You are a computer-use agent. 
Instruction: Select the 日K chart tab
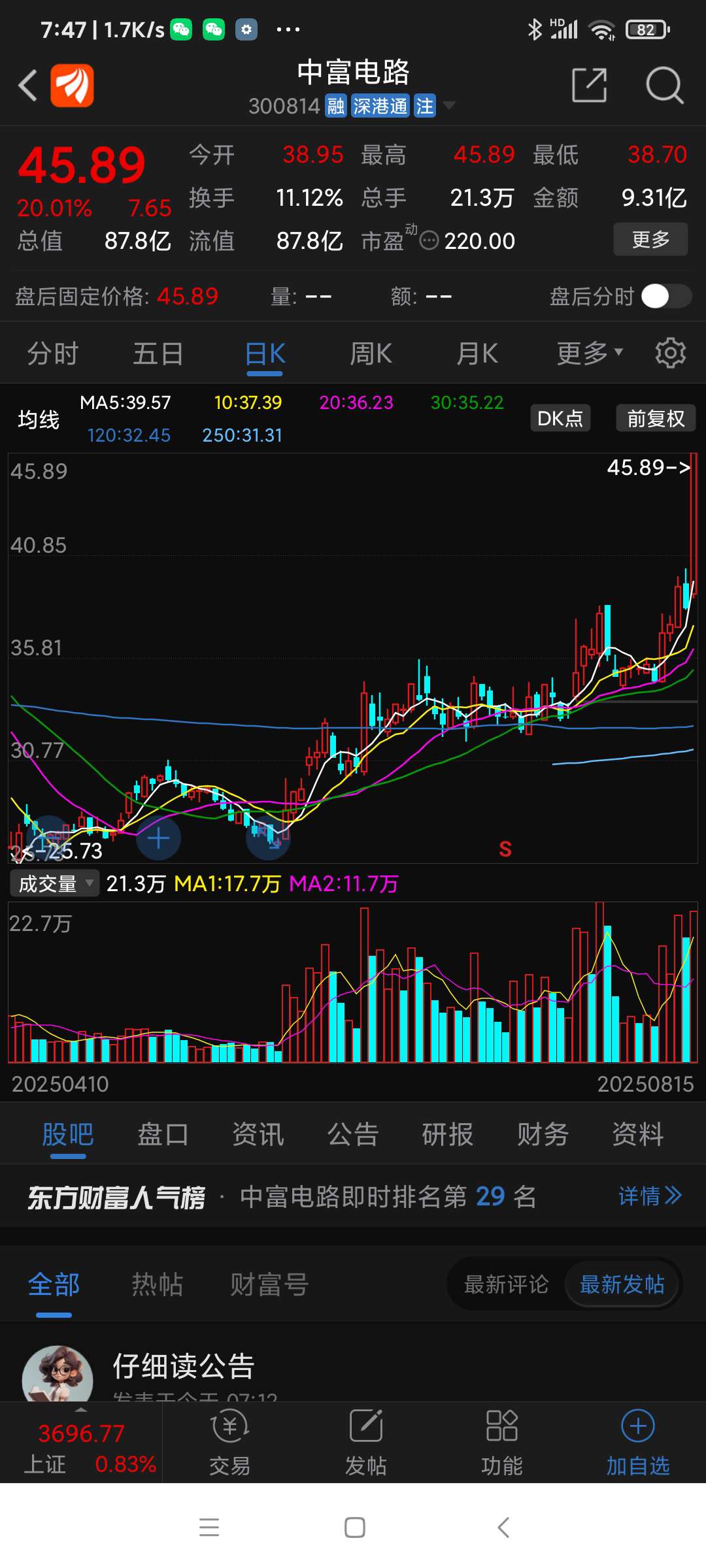point(265,353)
